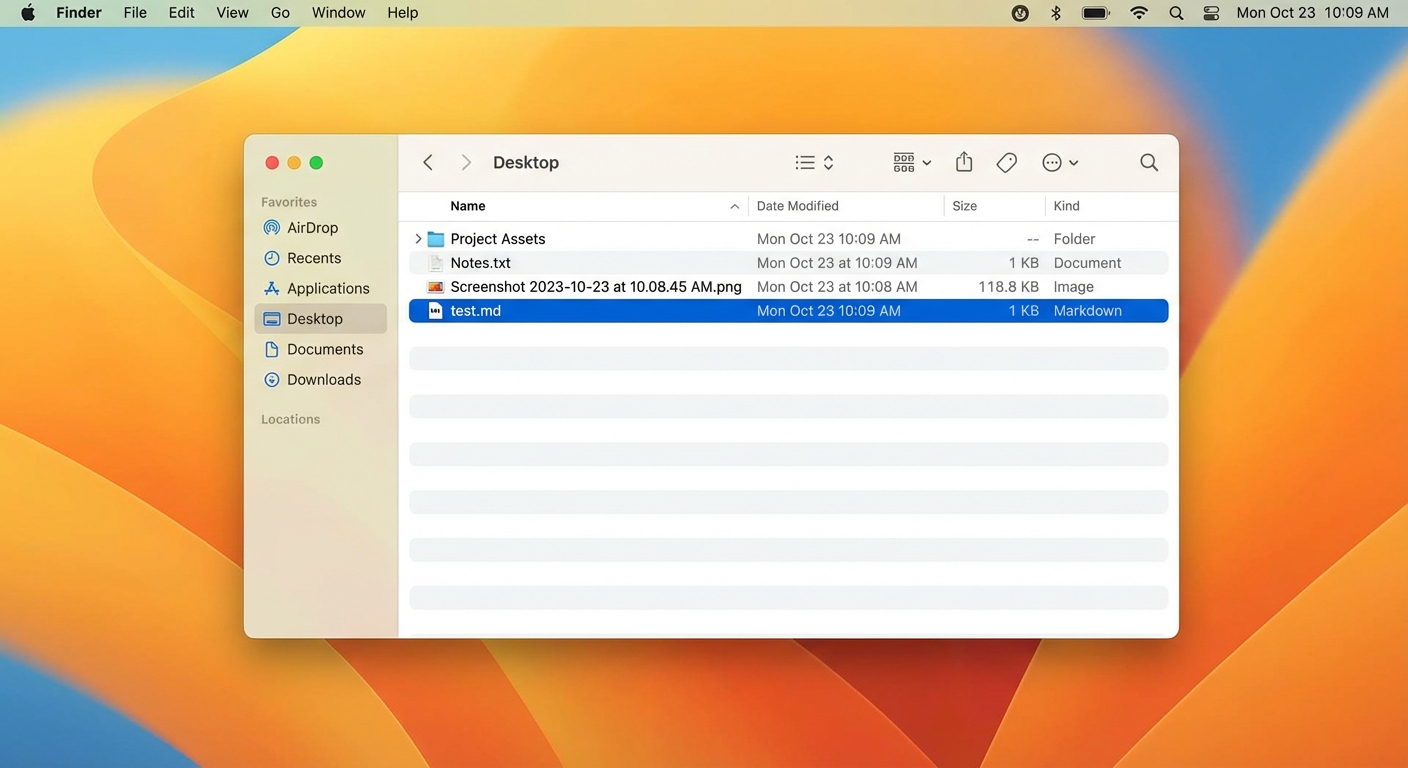1408x768 pixels.
Task: Activate the search icon in the toolbar
Action: tap(1147, 161)
